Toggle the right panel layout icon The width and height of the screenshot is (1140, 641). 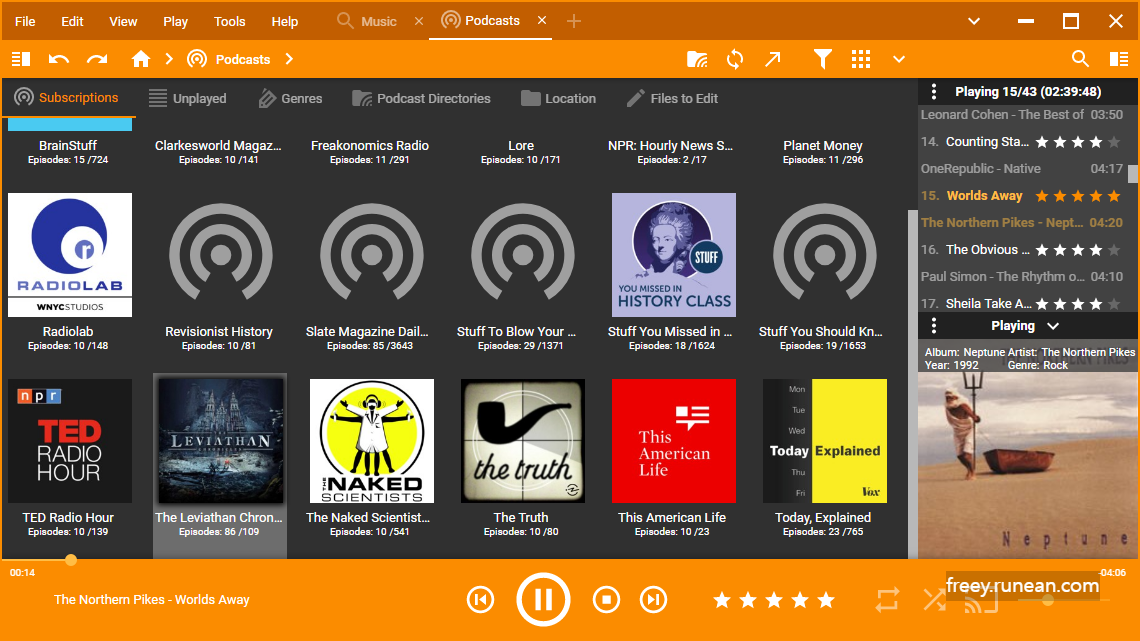1119,59
